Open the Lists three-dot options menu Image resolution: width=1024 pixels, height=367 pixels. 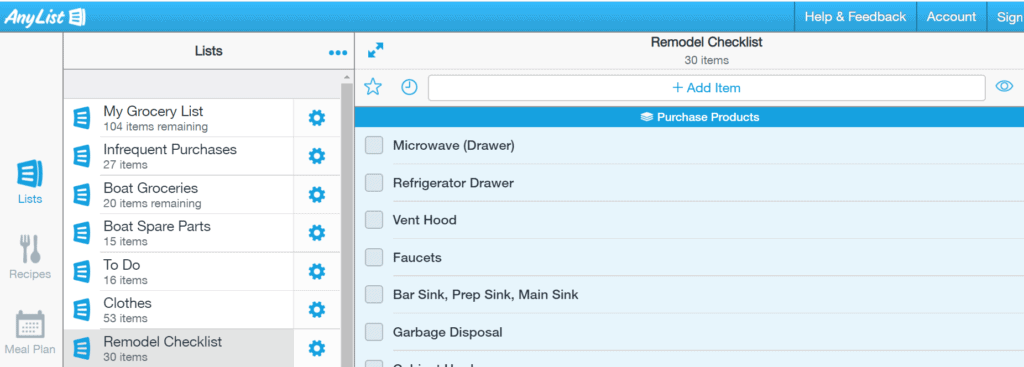(x=338, y=52)
